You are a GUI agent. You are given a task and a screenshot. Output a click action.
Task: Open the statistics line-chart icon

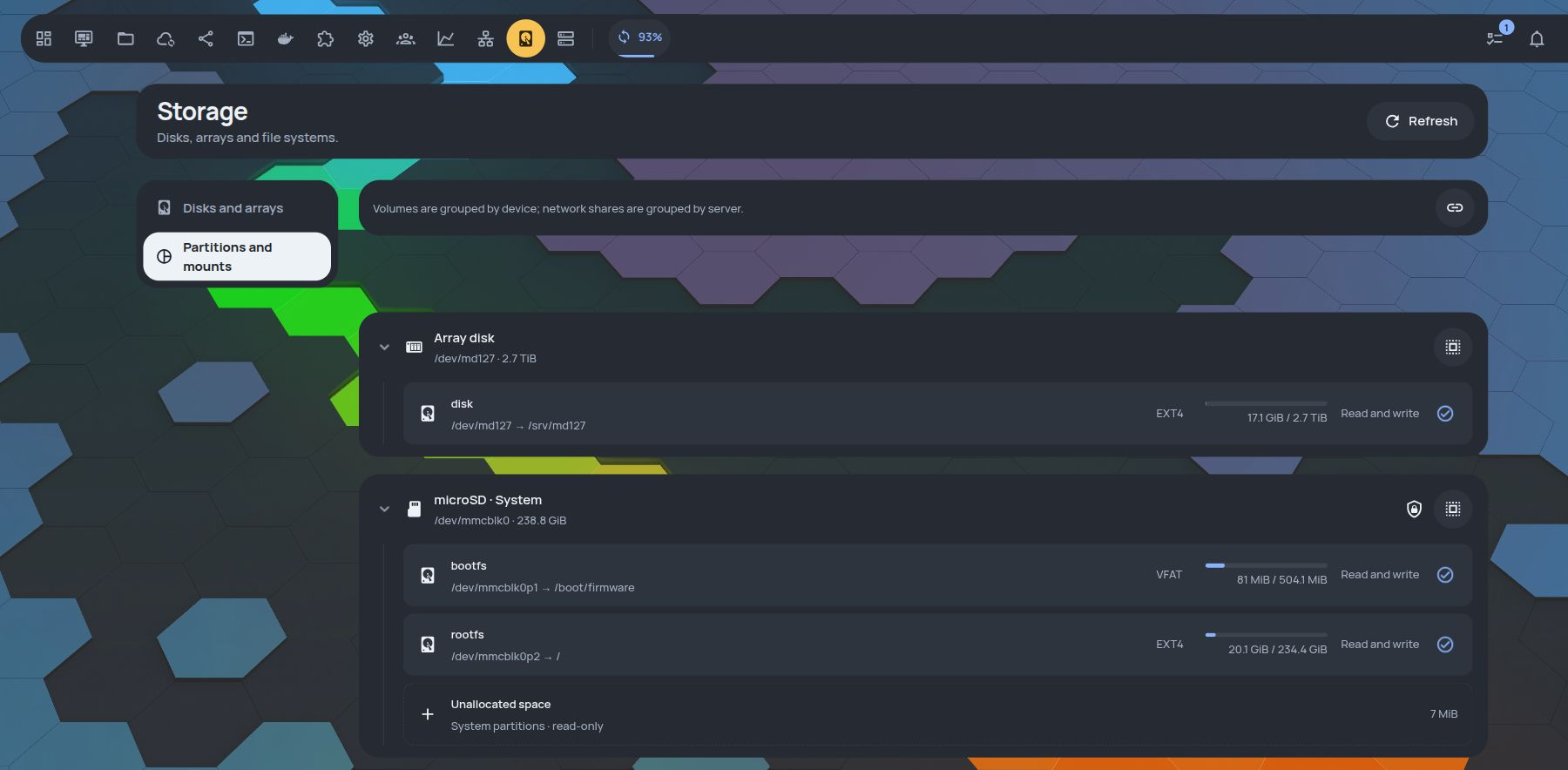[446, 38]
